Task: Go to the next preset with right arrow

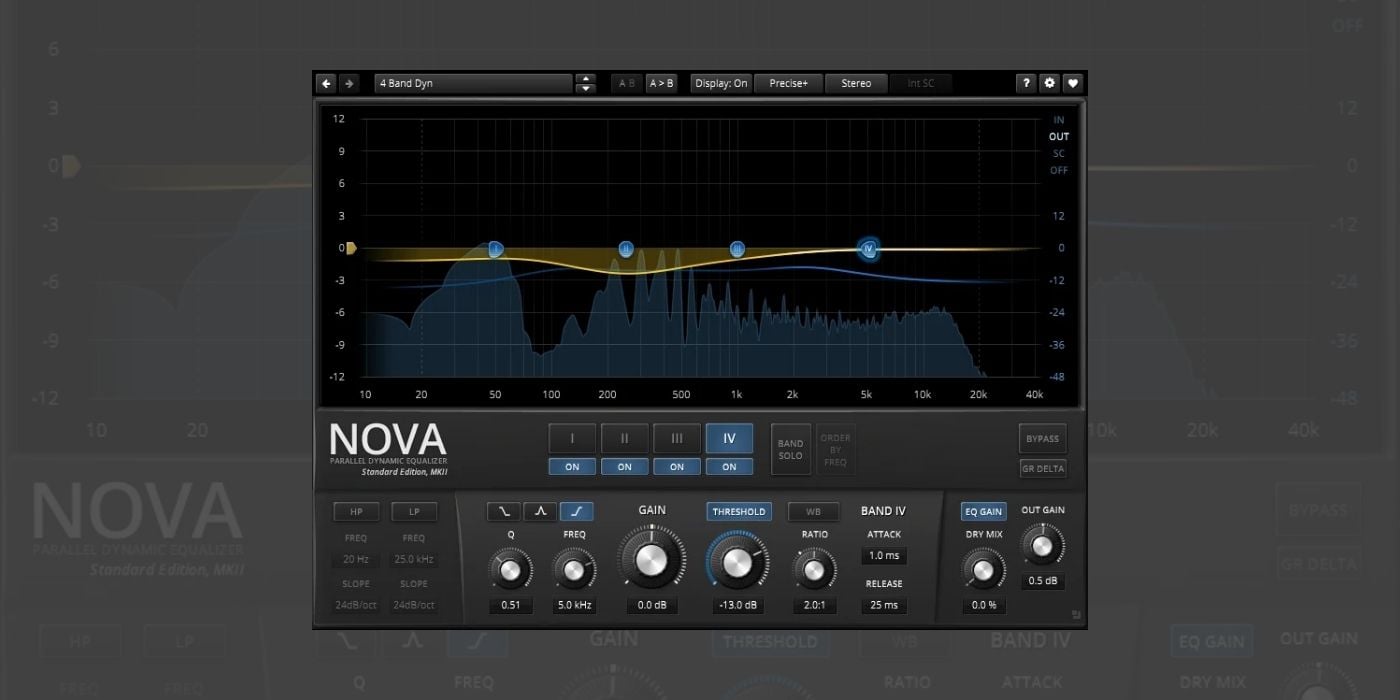Action: [x=348, y=83]
